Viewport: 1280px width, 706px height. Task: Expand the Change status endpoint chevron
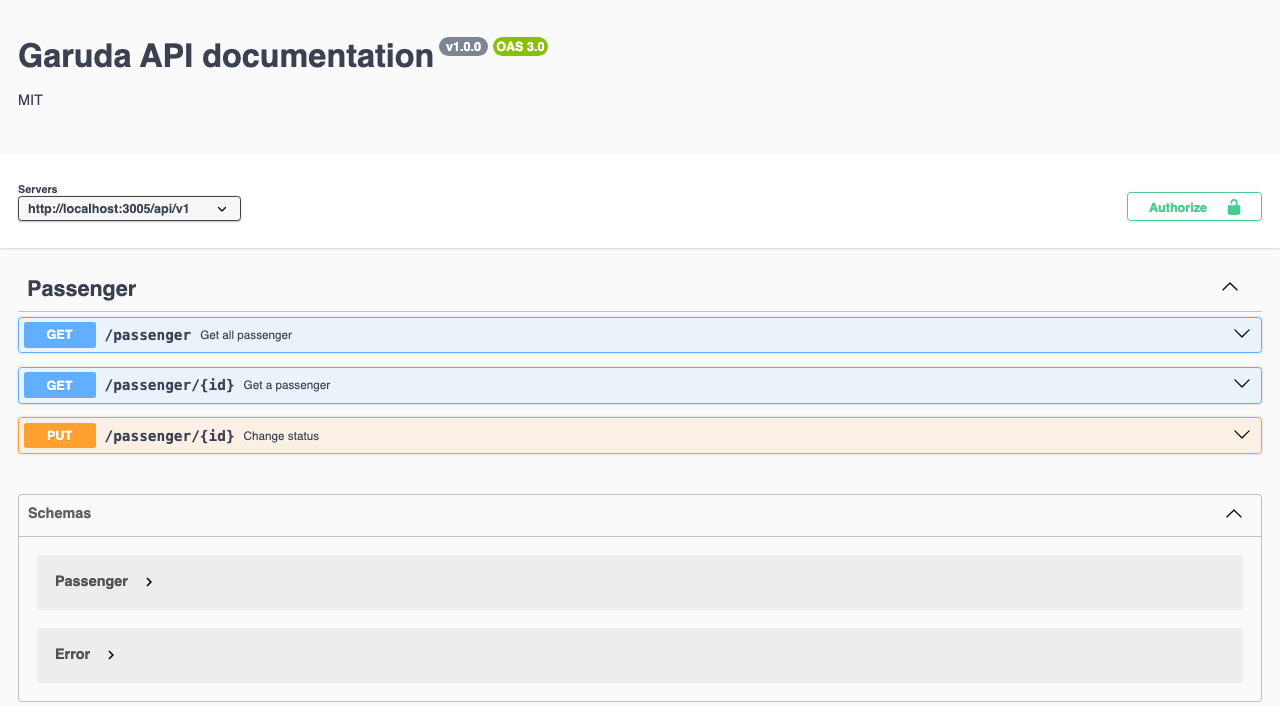[x=1242, y=435]
